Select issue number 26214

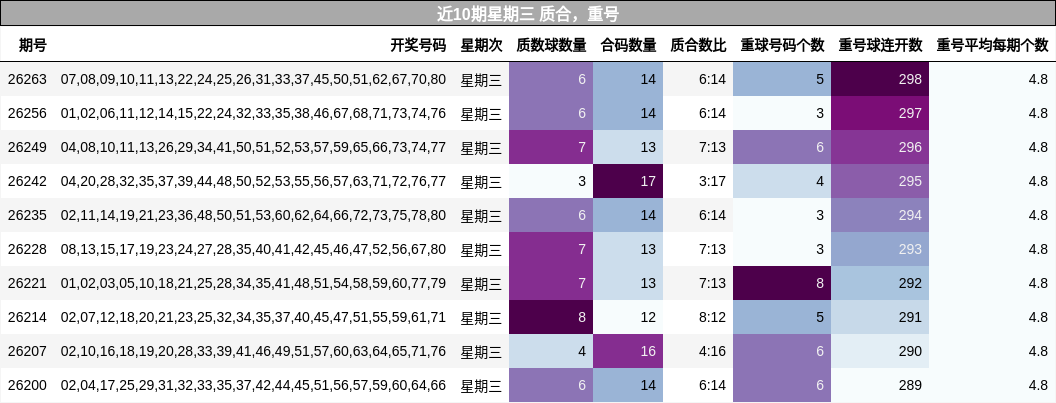coord(28,317)
